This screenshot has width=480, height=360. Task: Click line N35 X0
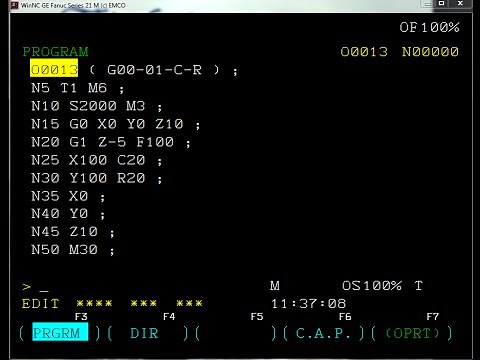point(68,196)
